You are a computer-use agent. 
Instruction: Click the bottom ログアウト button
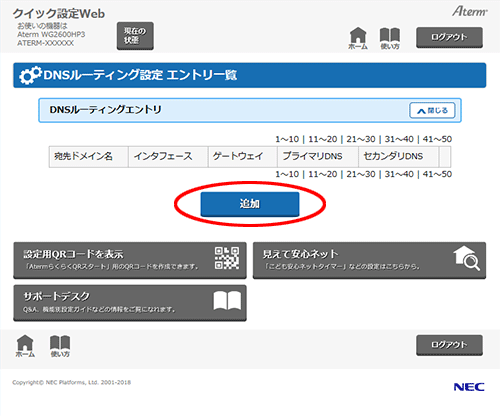pyautogui.click(x=449, y=345)
